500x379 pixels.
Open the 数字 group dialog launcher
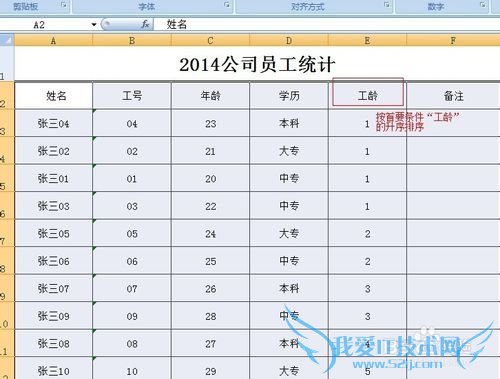482,5
